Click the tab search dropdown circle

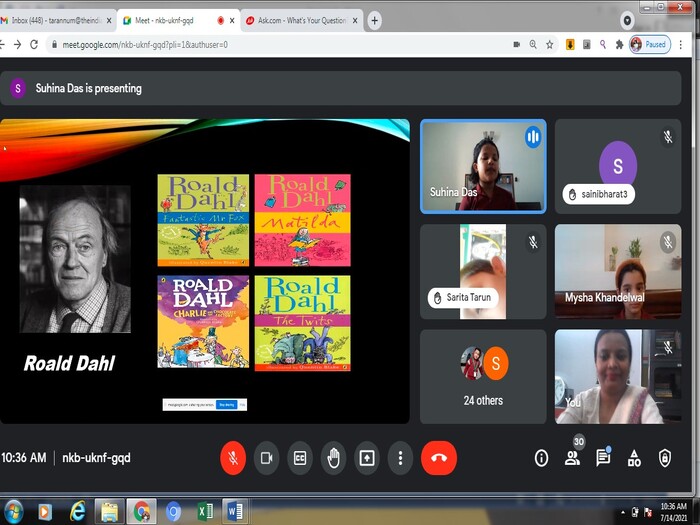[x=627, y=21]
